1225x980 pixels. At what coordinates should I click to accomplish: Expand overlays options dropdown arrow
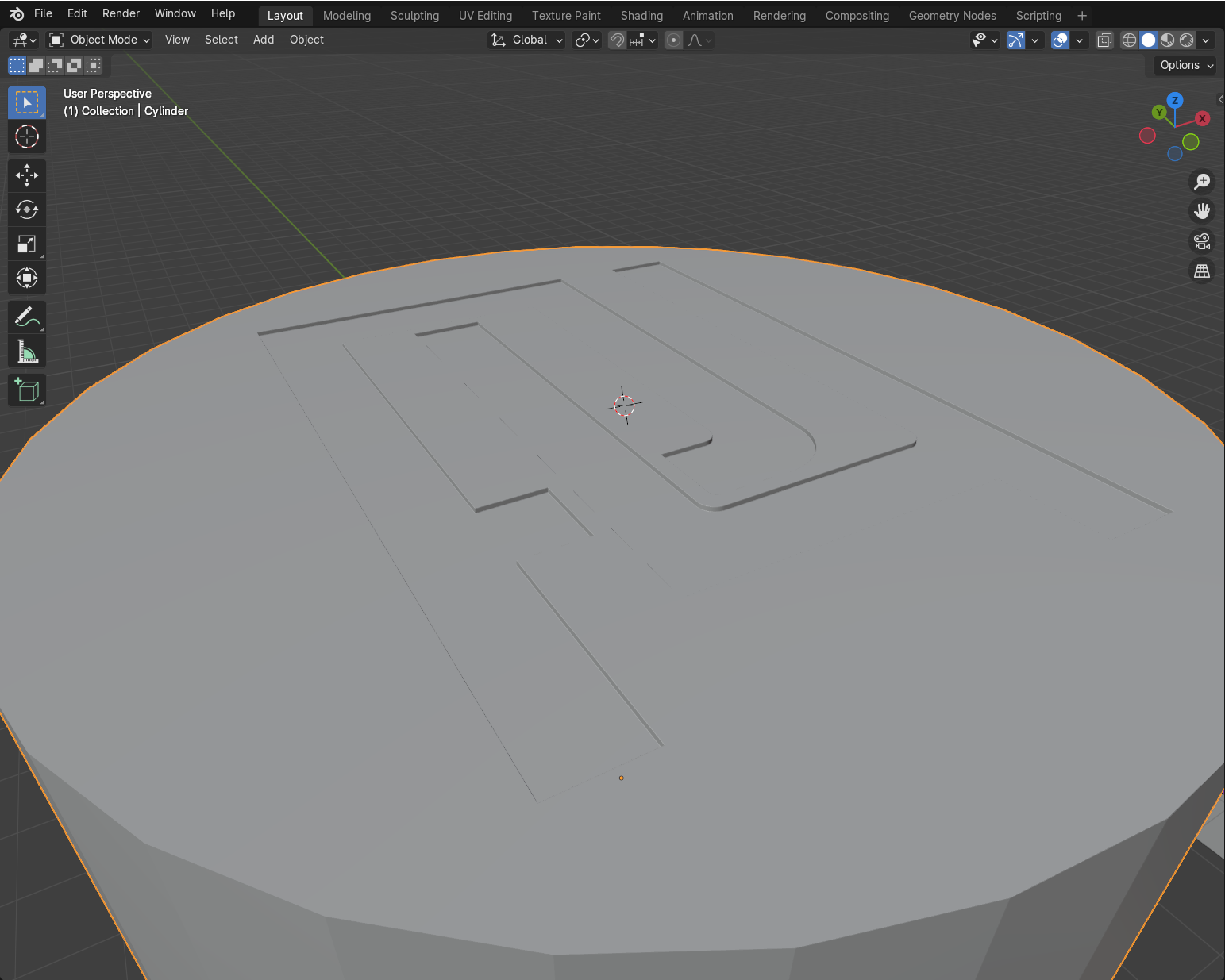coord(1079,40)
